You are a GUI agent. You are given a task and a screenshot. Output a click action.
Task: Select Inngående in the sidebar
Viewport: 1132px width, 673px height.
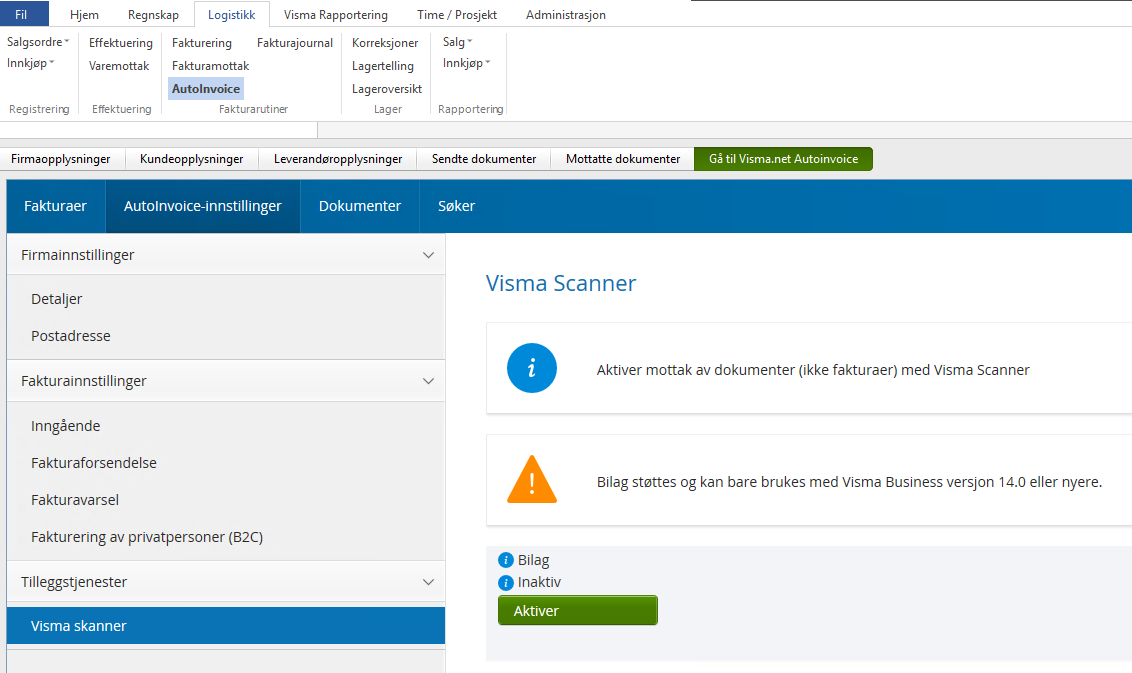click(66, 426)
